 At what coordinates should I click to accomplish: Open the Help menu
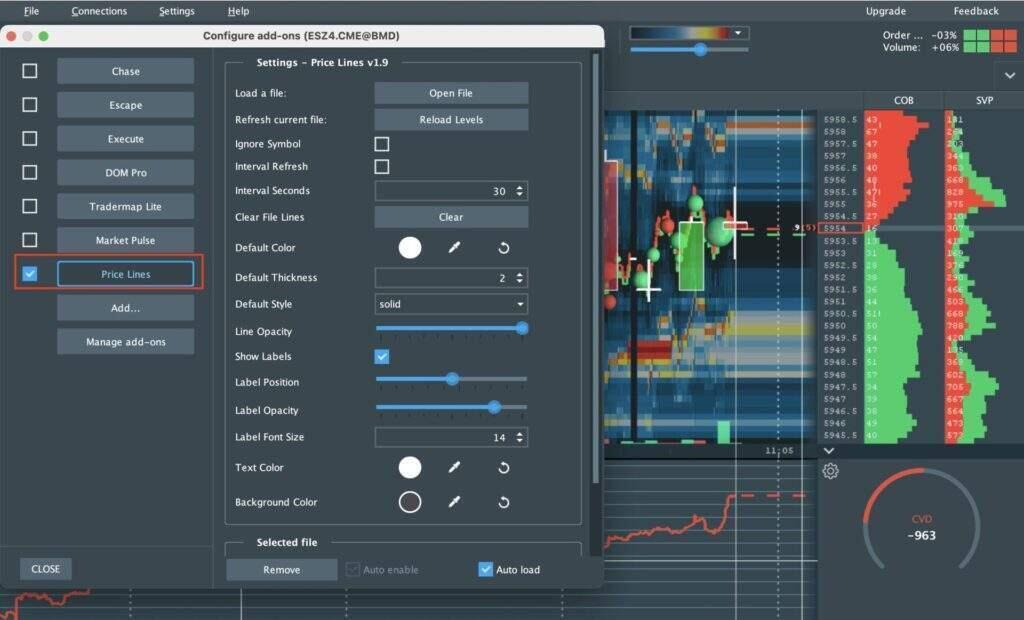[238, 11]
